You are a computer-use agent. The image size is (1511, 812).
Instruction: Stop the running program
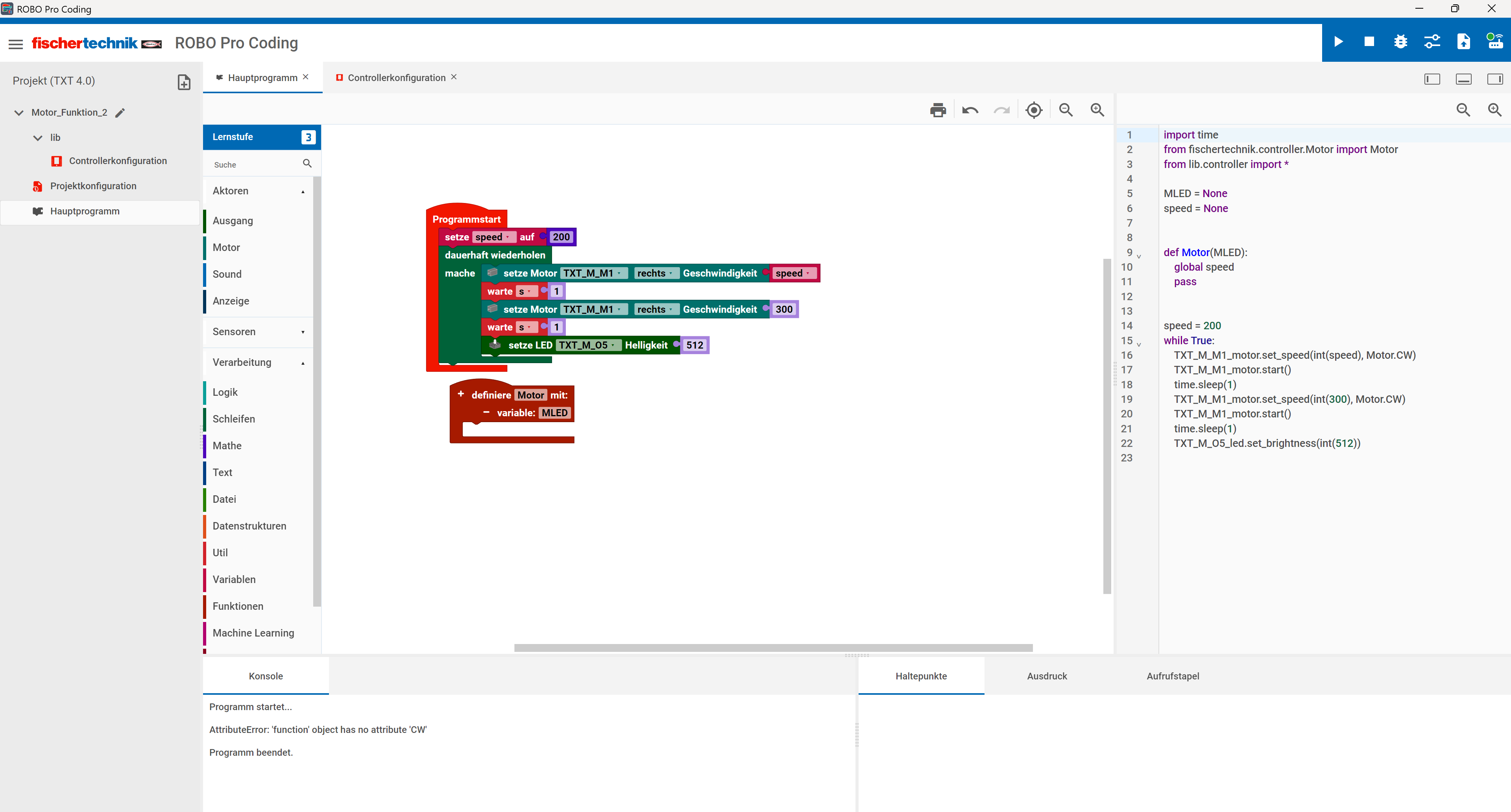coord(1369,42)
